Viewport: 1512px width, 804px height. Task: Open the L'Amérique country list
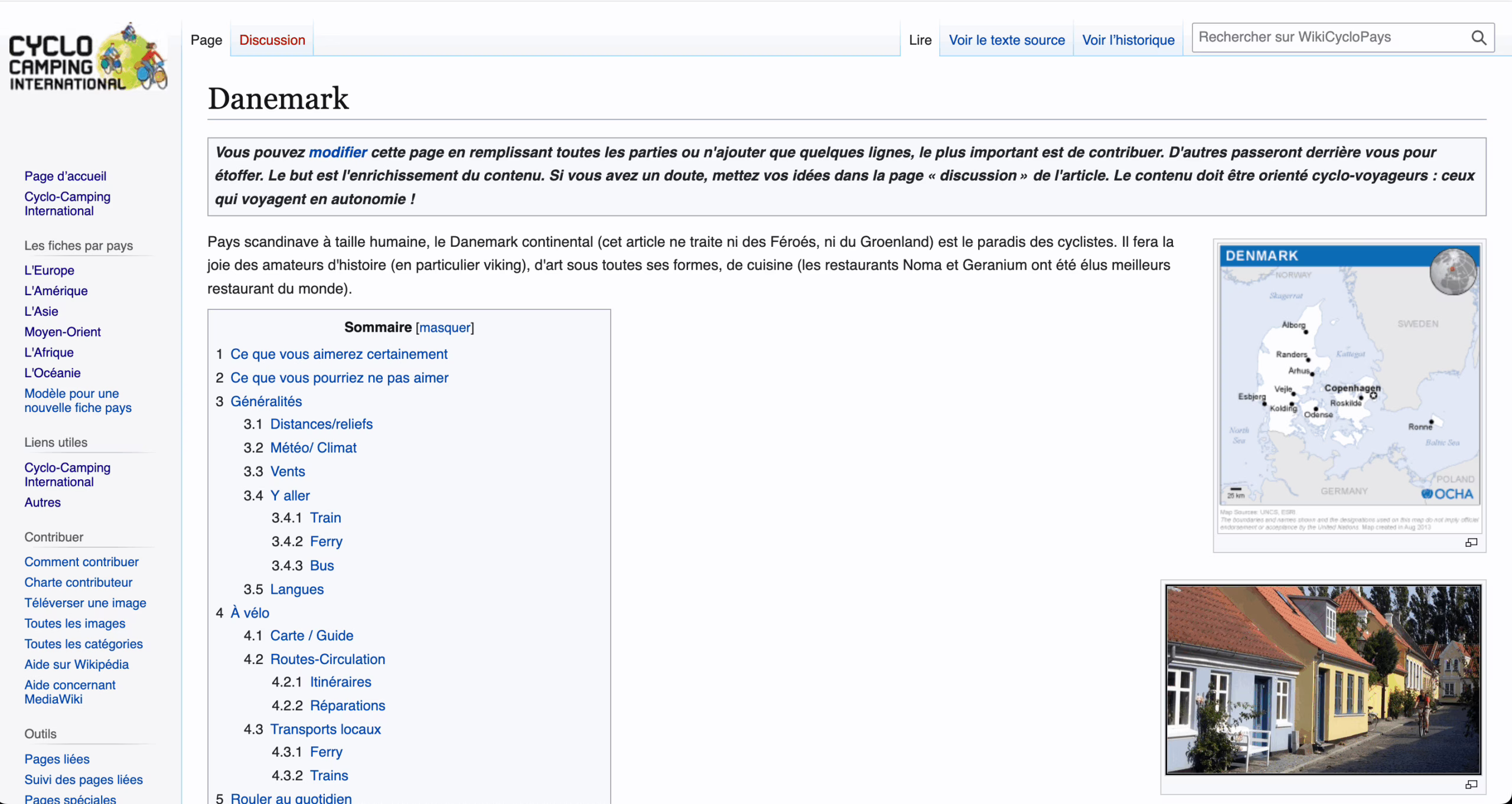56,291
